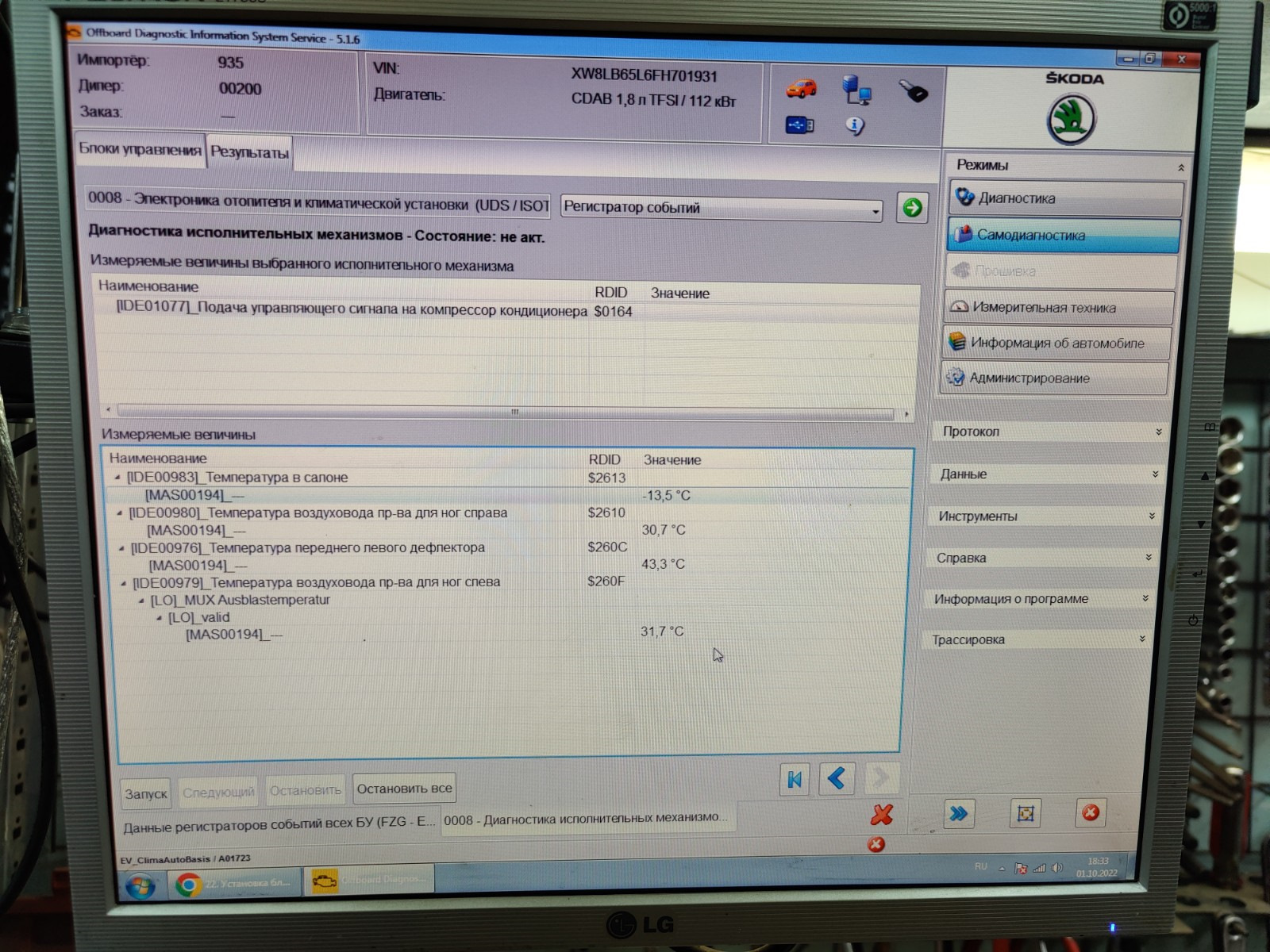This screenshot has width=1270, height=952.
Task: Open Информация об автомобиле
Action: click(1056, 344)
